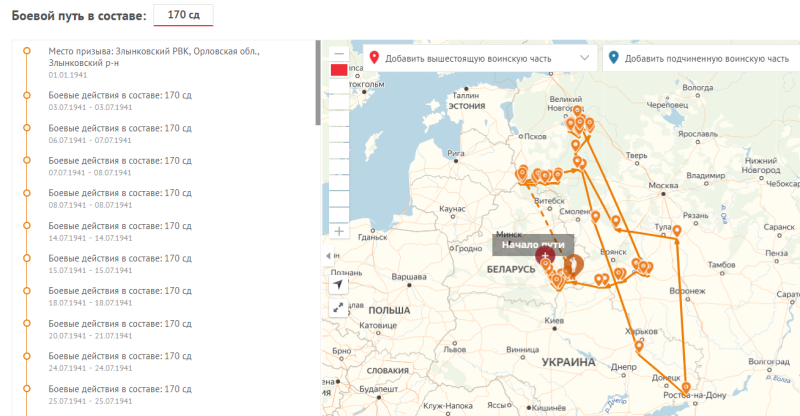Screen dimensions: 800x416
Task: Select the "Место призыва: Злынковский РВК" entry
Action: [150, 56]
